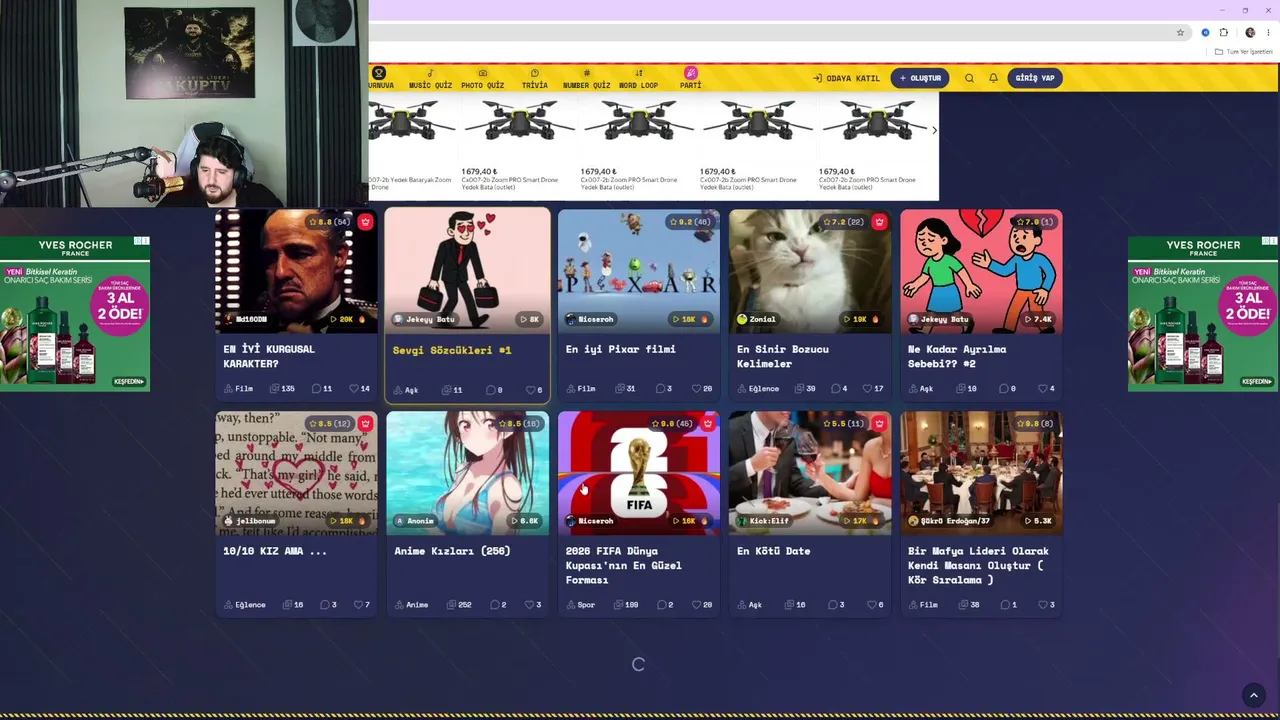Like the Anime Kızları (256) card

(531, 605)
